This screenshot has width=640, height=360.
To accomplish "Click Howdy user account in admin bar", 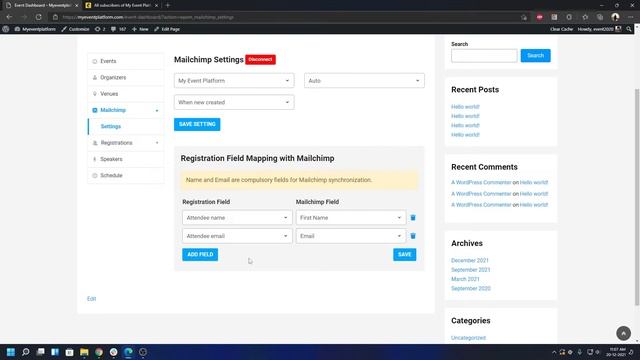I will [x=599, y=29].
